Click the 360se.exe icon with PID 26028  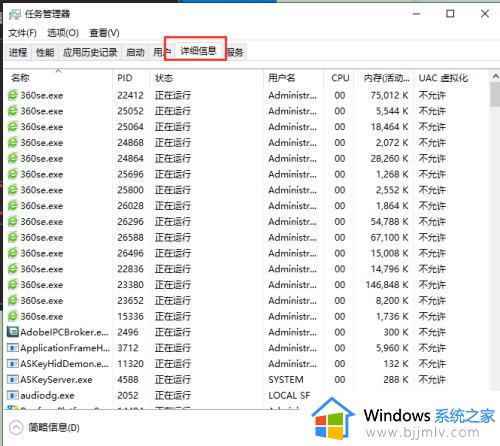(x=13, y=206)
